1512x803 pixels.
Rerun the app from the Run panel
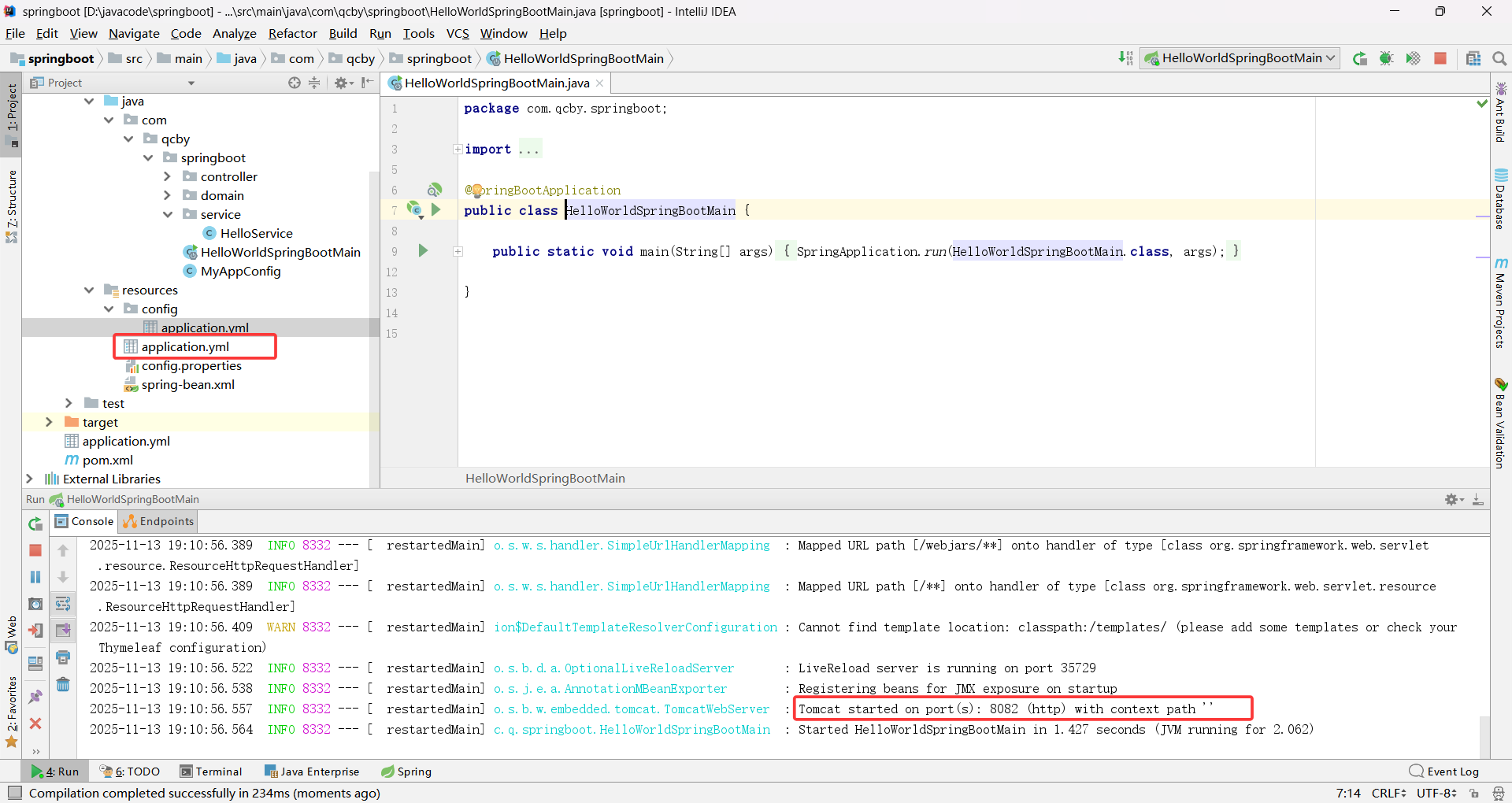coord(35,524)
